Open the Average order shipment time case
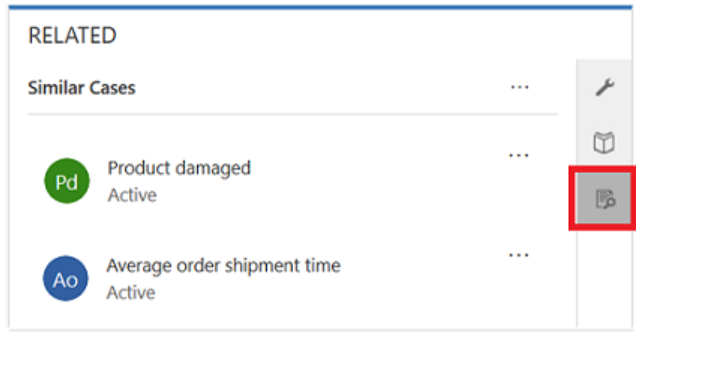This screenshot has width=706, height=373. (223, 266)
